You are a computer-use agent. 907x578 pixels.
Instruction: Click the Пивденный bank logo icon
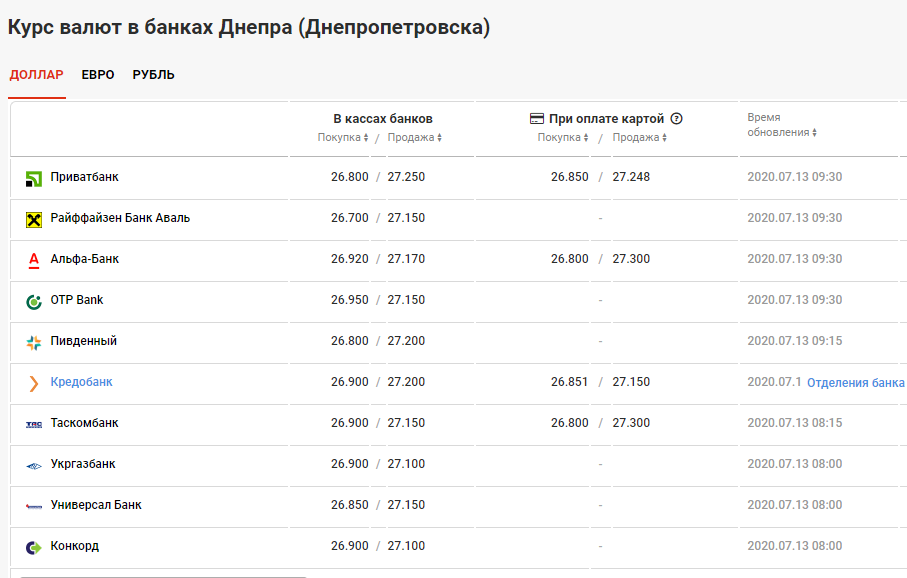point(34,343)
